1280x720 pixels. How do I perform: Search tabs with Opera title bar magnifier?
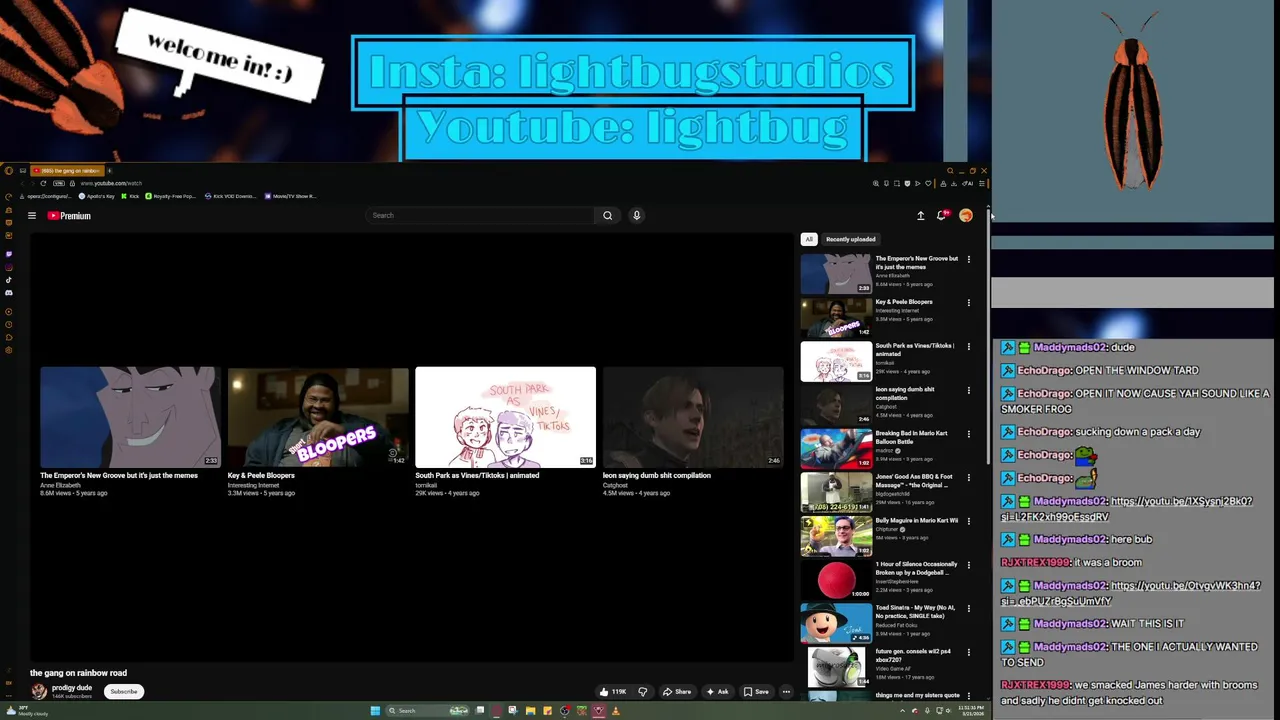(950, 170)
